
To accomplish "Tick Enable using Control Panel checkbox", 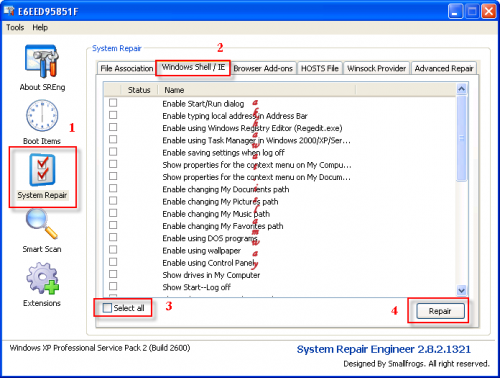I will (113, 262).
